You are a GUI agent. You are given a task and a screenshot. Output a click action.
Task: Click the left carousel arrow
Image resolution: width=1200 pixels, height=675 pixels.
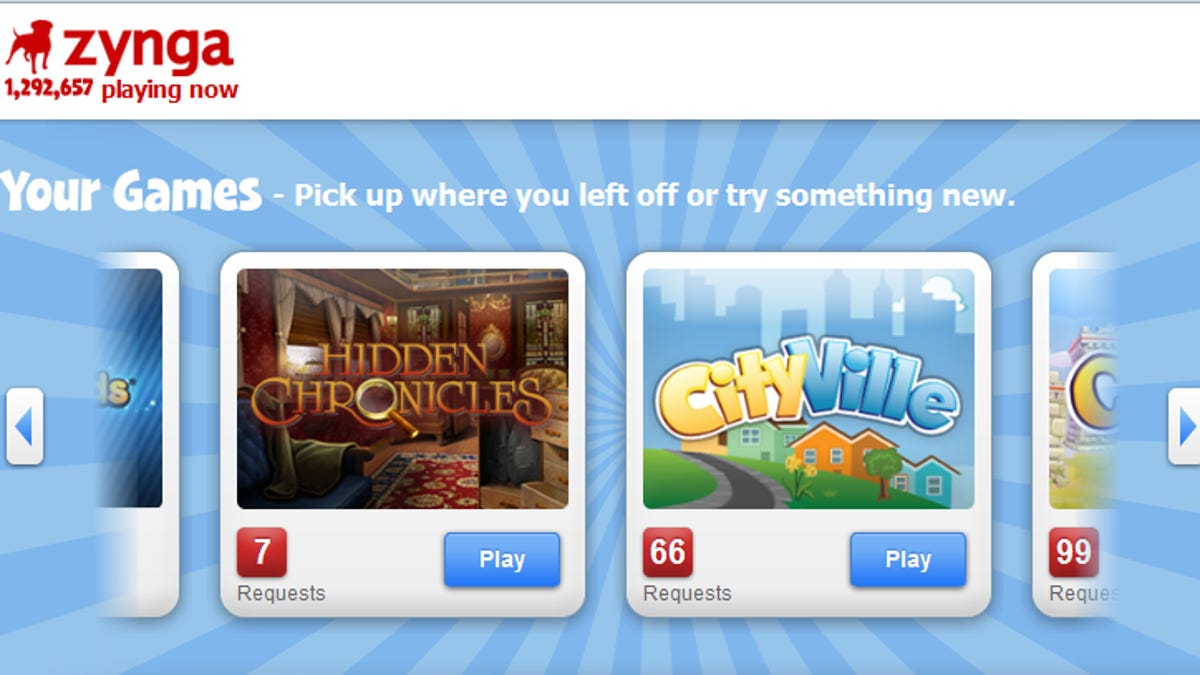click(x=24, y=426)
